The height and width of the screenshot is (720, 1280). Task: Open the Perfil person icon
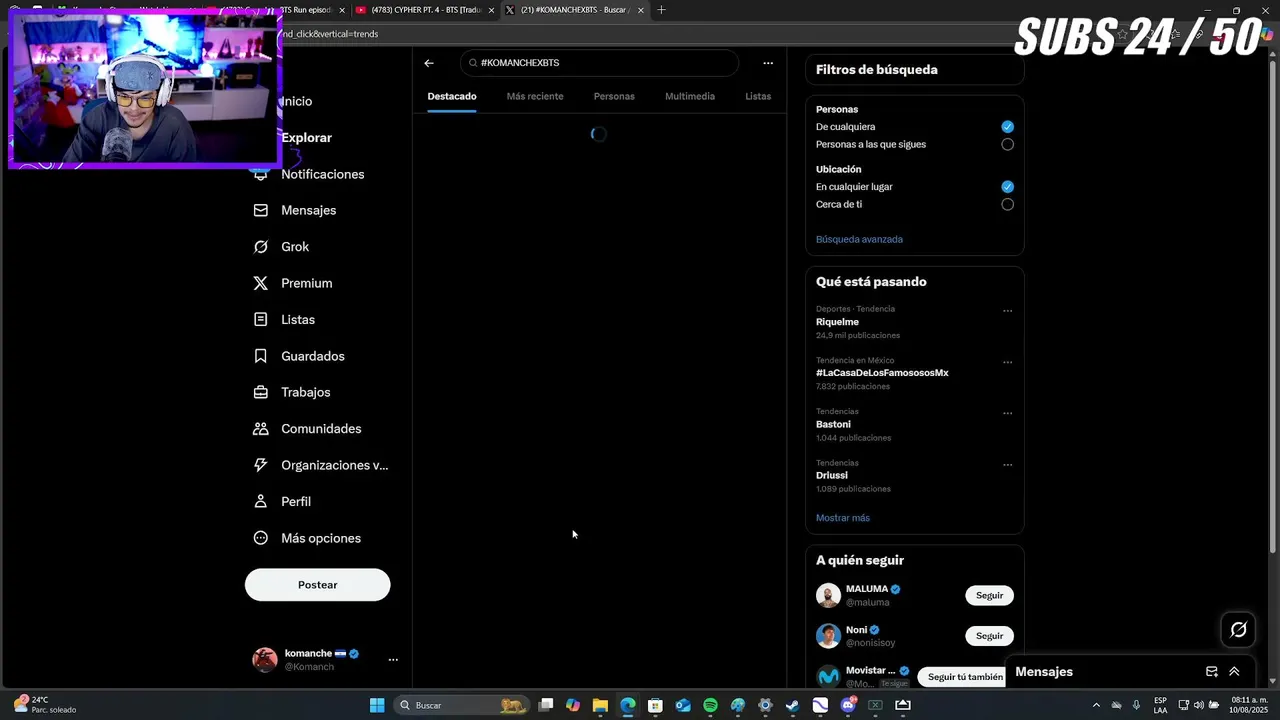point(260,502)
